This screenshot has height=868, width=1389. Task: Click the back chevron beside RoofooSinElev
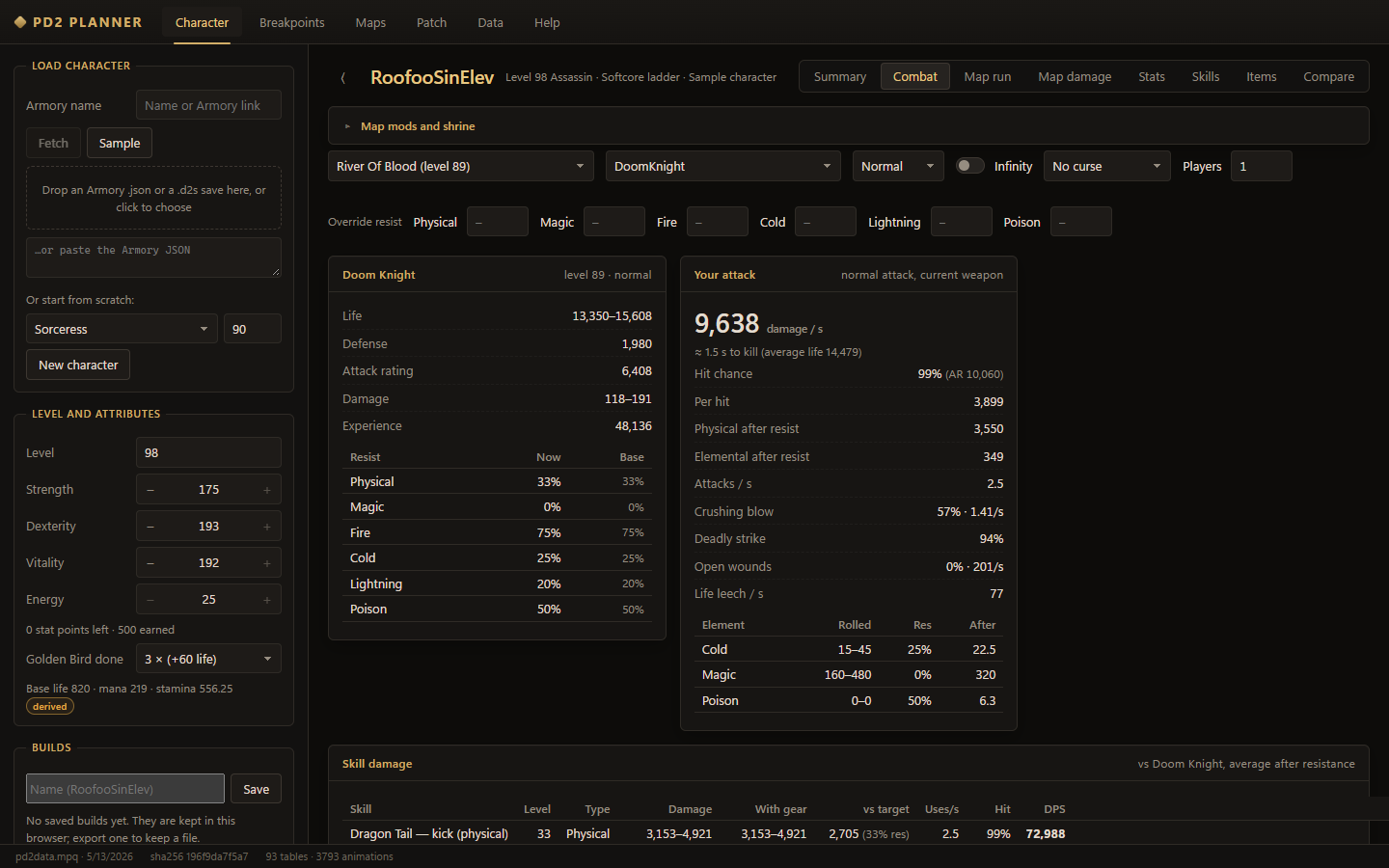point(343,77)
